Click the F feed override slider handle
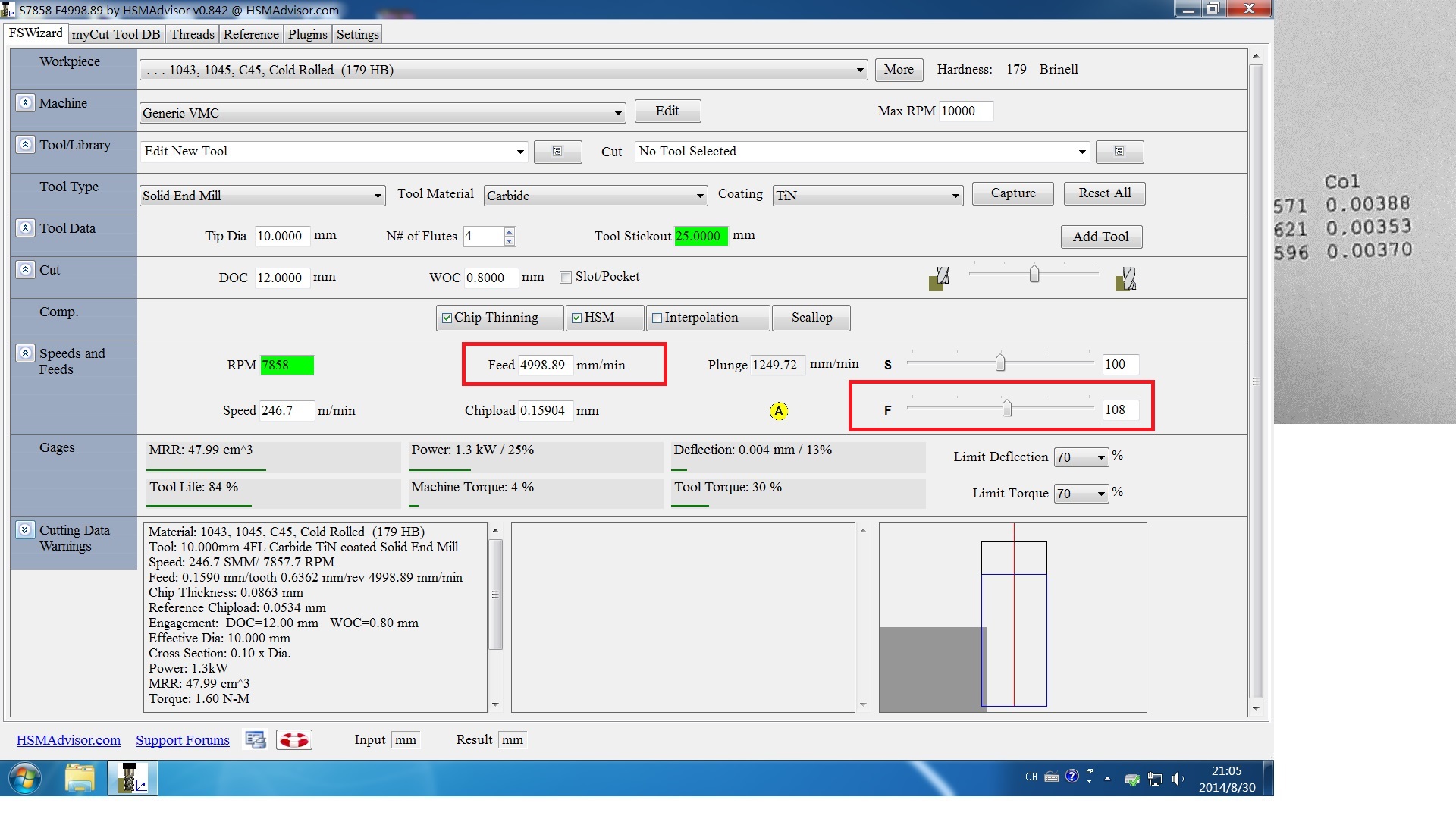This screenshot has width=1456, height=819. [x=1006, y=409]
